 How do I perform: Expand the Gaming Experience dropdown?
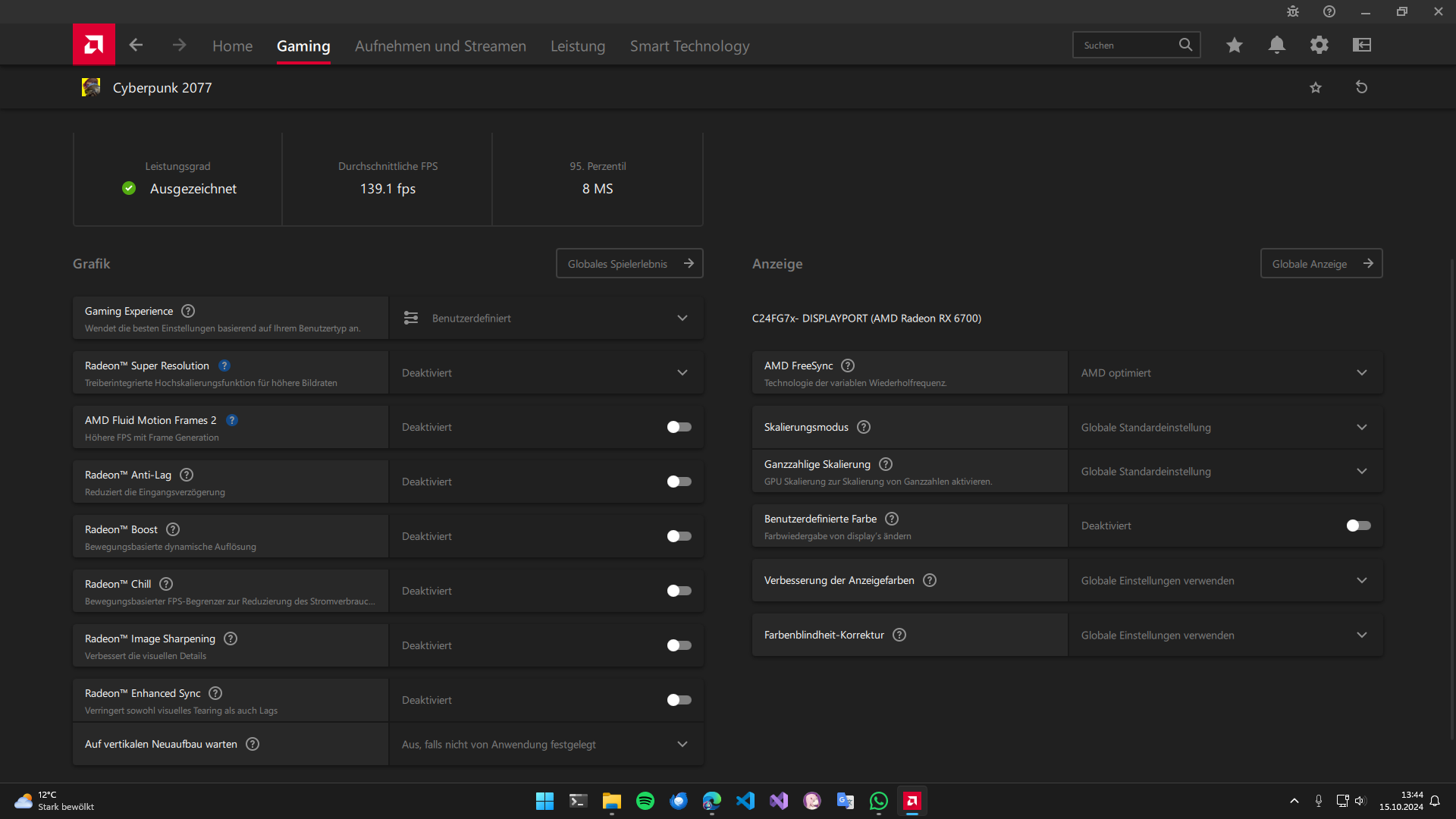pyautogui.click(x=682, y=318)
